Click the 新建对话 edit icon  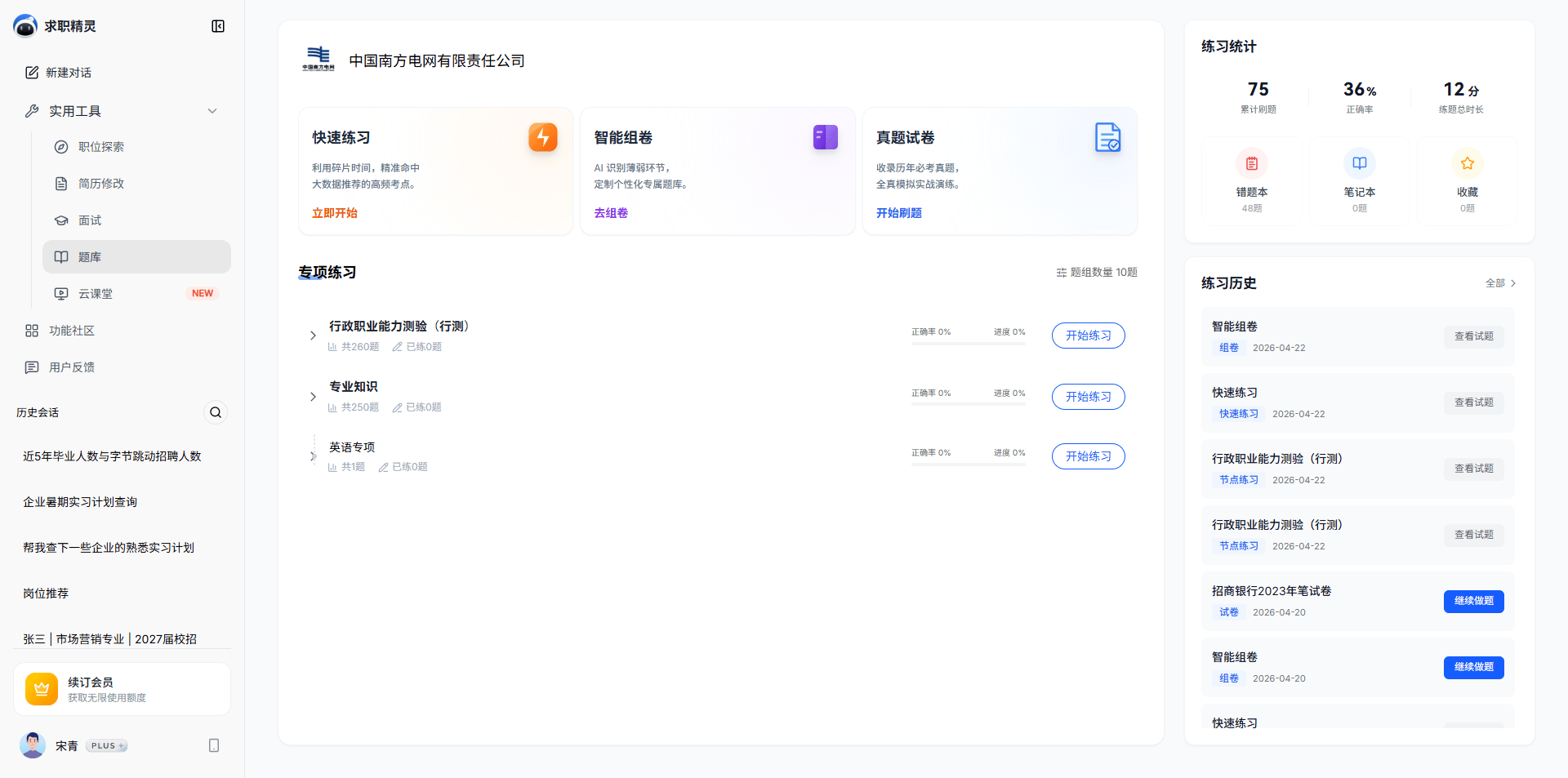point(32,73)
